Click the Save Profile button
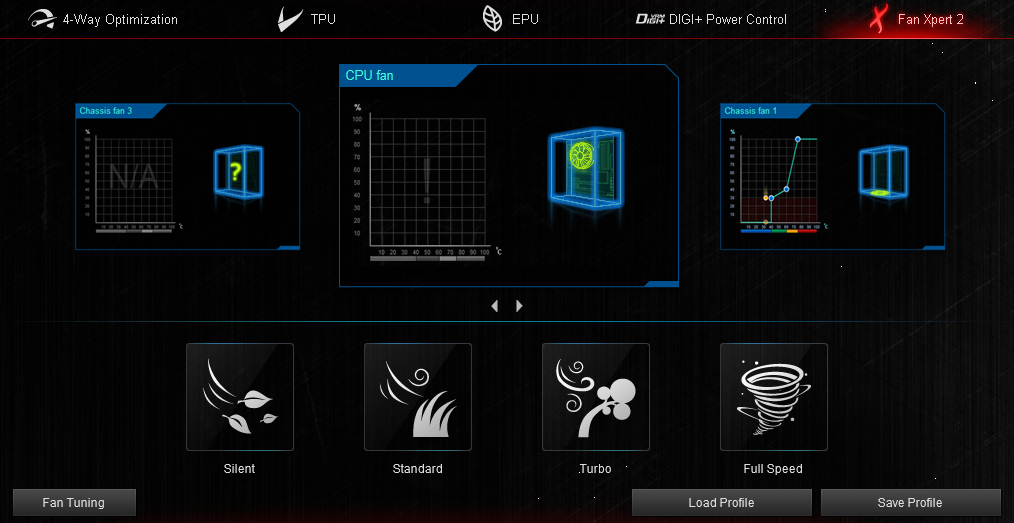This screenshot has height=523, width=1014. tap(910, 502)
